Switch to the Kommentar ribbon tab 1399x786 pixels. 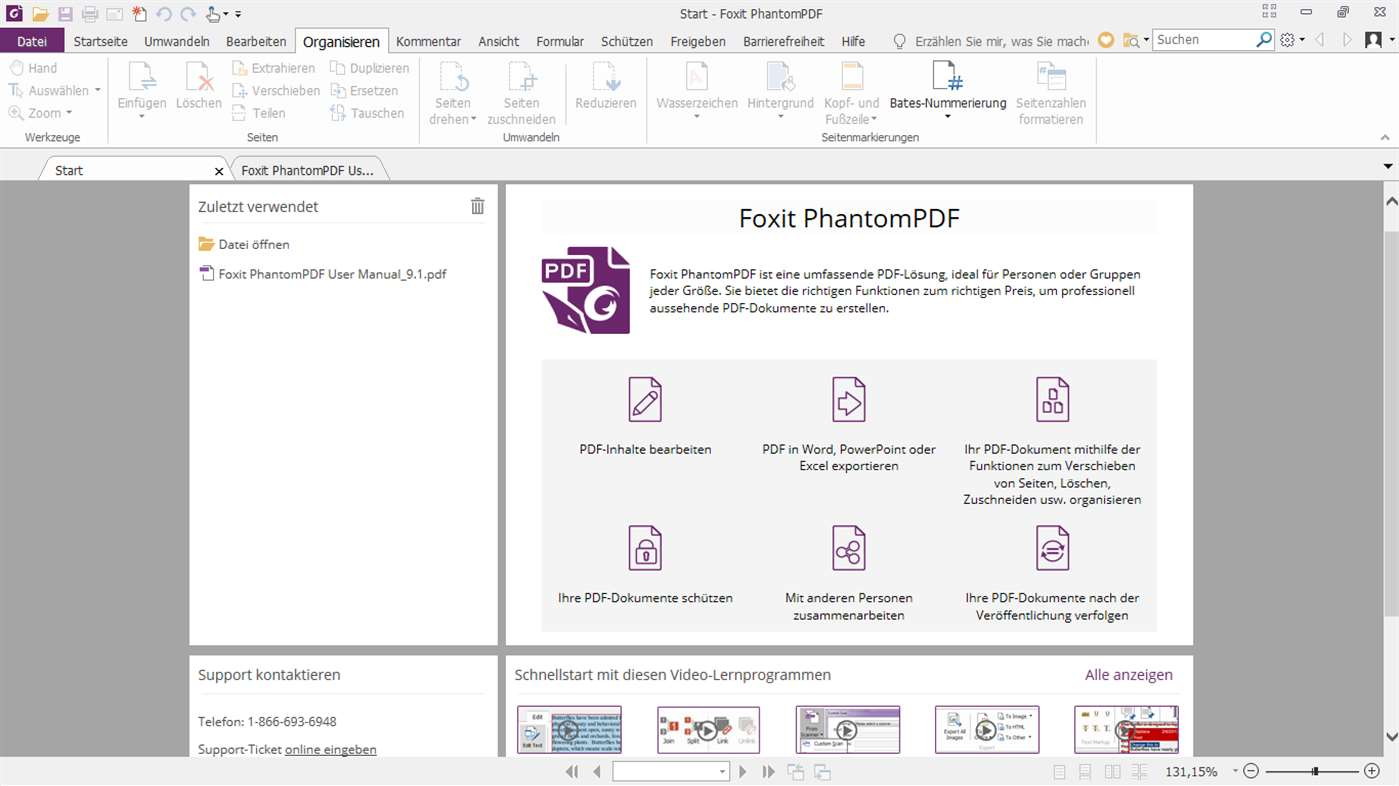click(x=429, y=41)
